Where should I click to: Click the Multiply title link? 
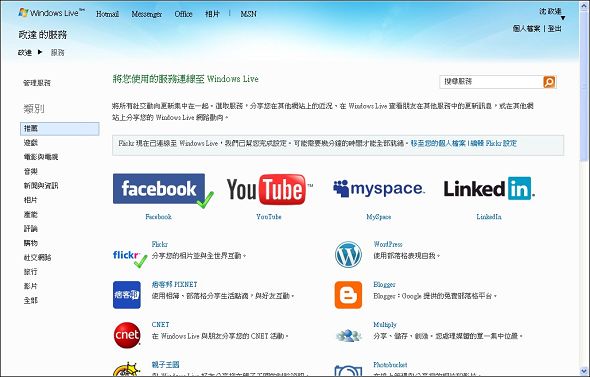pyautogui.click(x=385, y=325)
